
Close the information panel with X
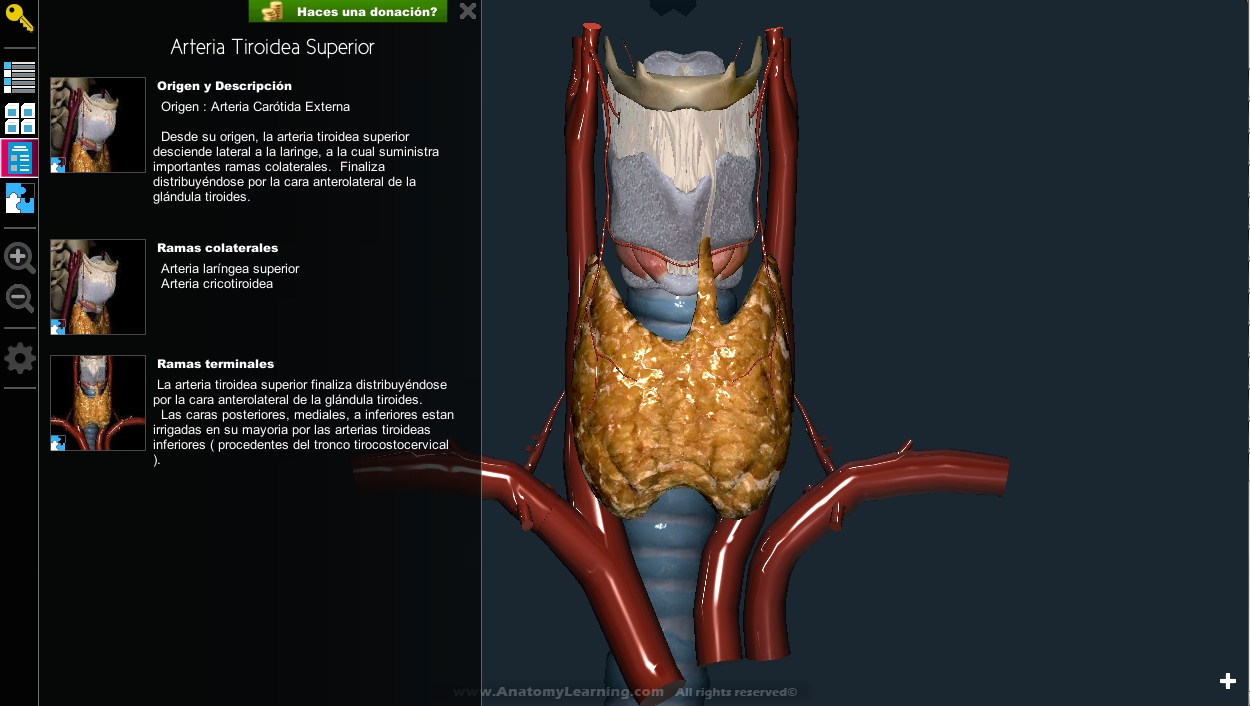coord(467,11)
